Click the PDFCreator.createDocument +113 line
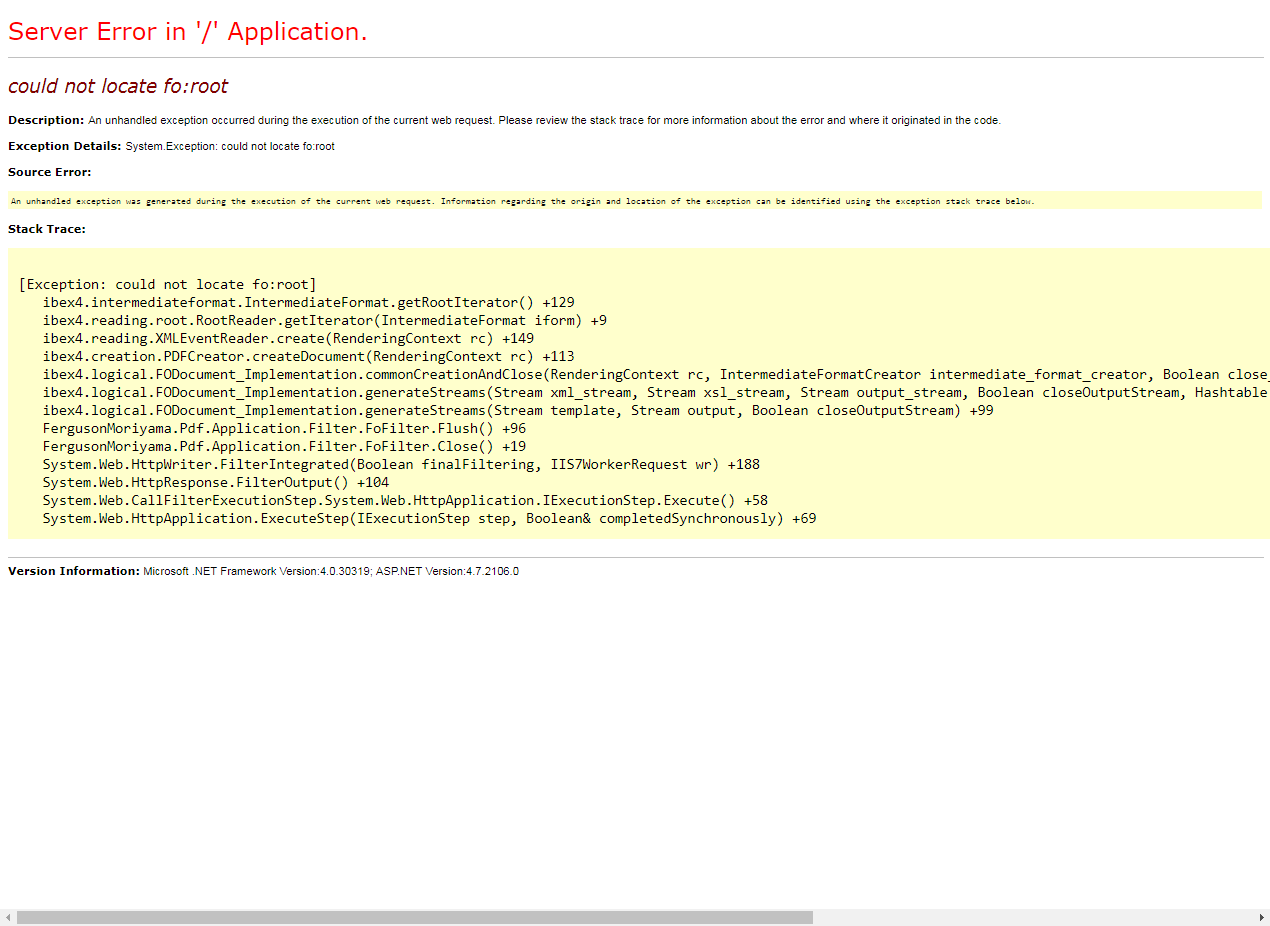 click(x=309, y=356)
